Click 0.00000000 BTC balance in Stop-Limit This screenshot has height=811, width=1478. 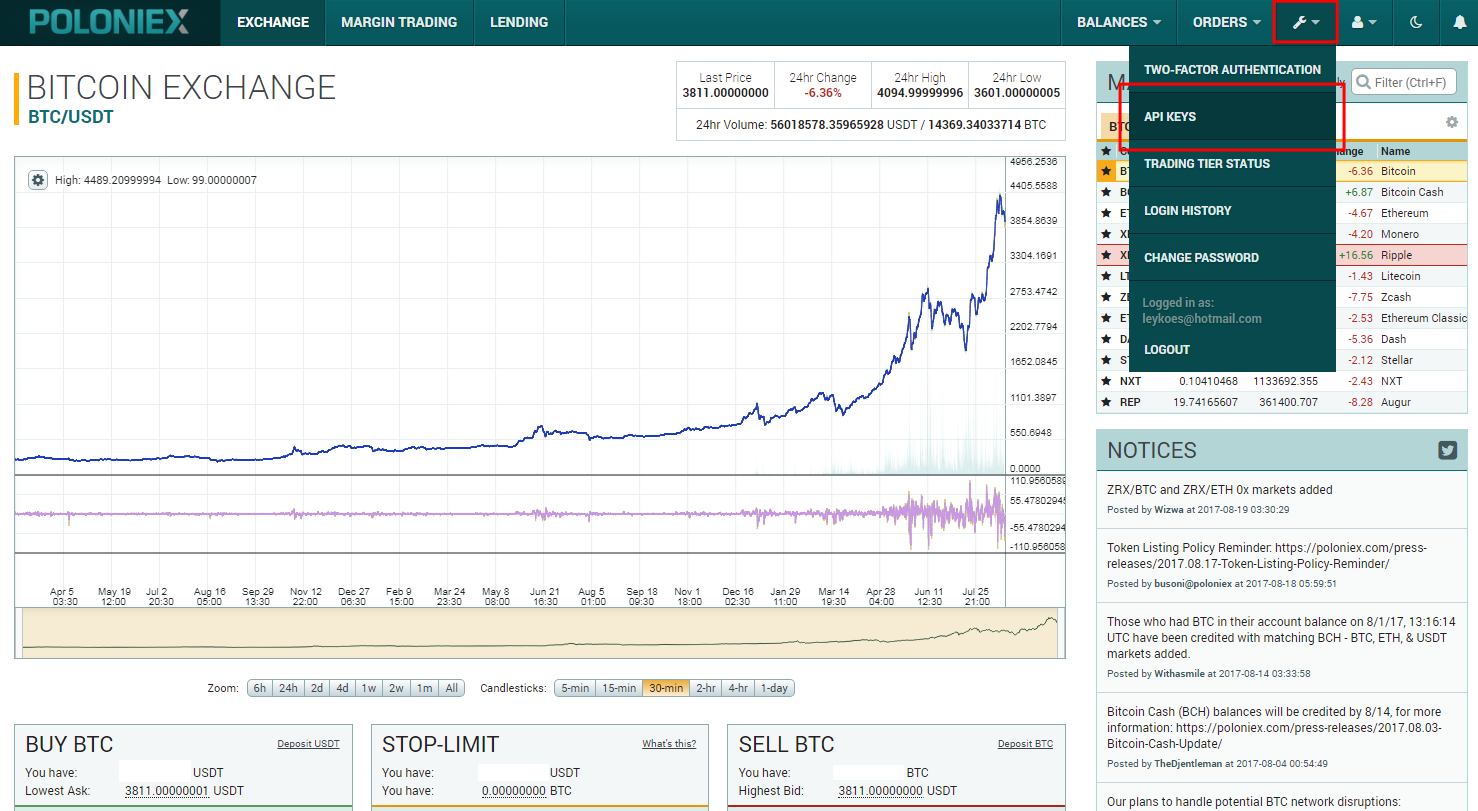pyautogui.click(x=514, y=791)
